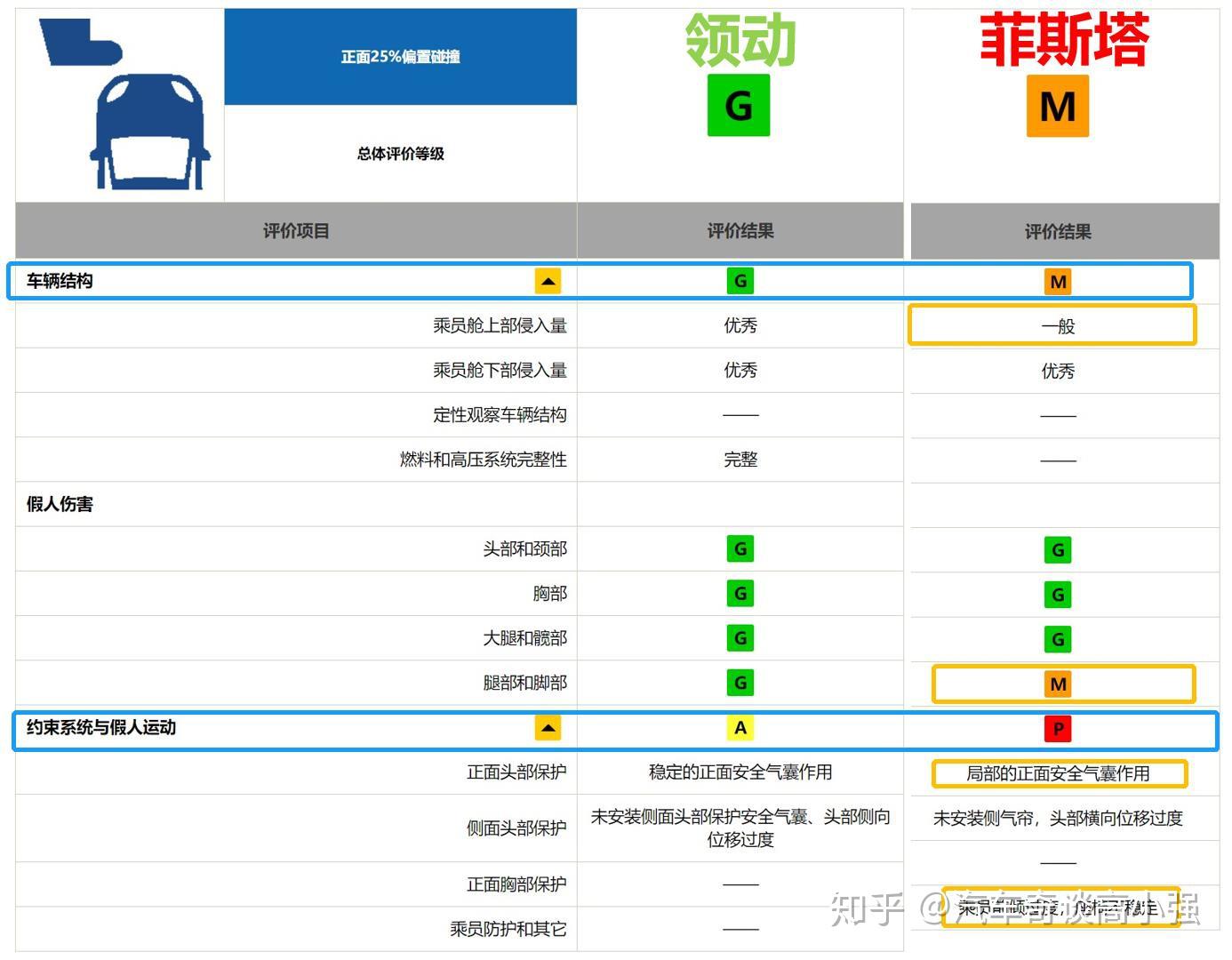Image resolution: width=1232 pixels, height=960 pixels.
Task: Collapse the 车辆结构 section triangle
Action: tap(548, 280)
